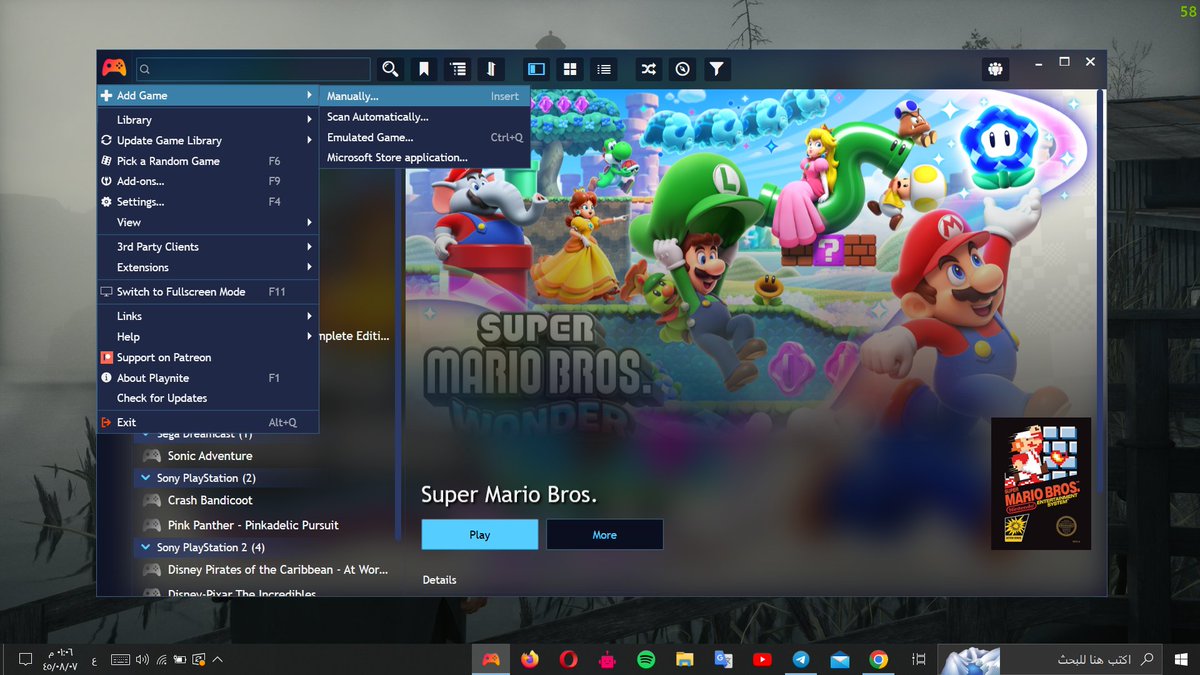Open the Action Center notification icon

[26, 659]
